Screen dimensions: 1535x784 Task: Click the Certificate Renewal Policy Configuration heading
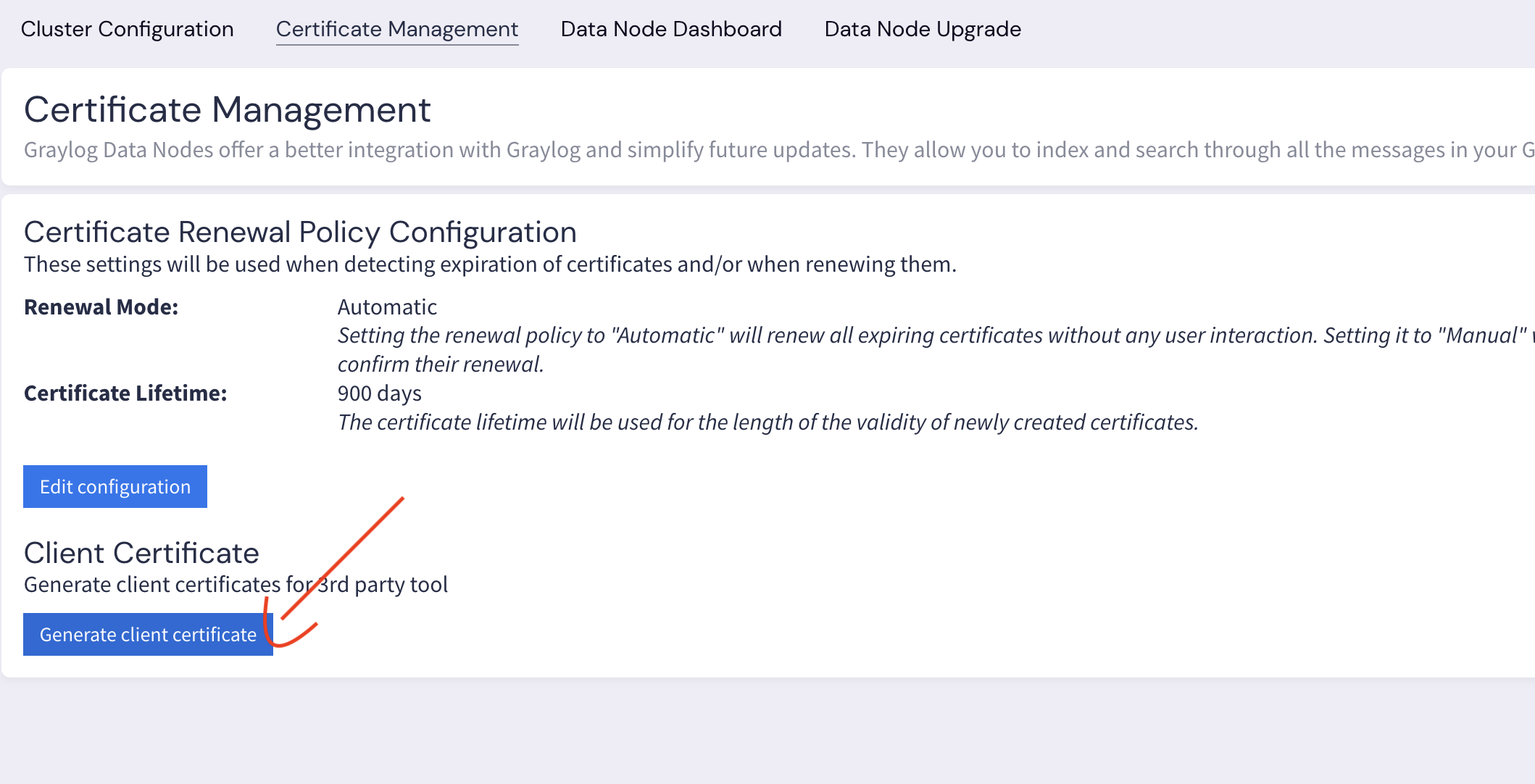(x=300, y=233)
